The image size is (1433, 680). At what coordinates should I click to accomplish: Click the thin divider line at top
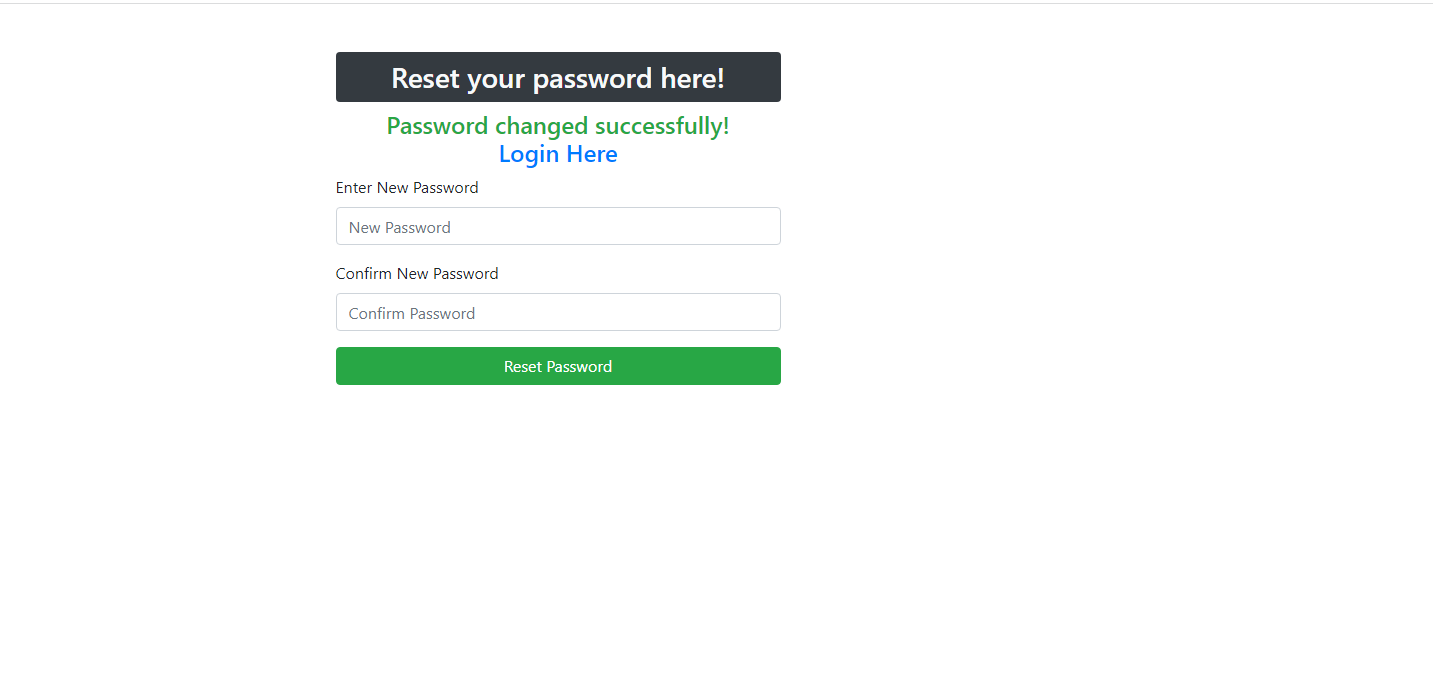(716, 4)
